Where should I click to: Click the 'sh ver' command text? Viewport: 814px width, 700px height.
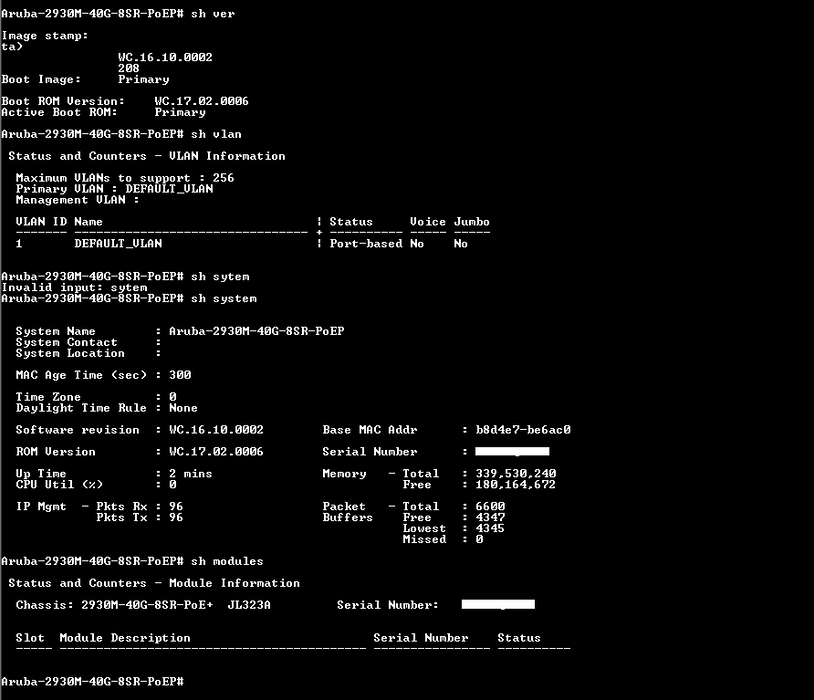(213, 14)
